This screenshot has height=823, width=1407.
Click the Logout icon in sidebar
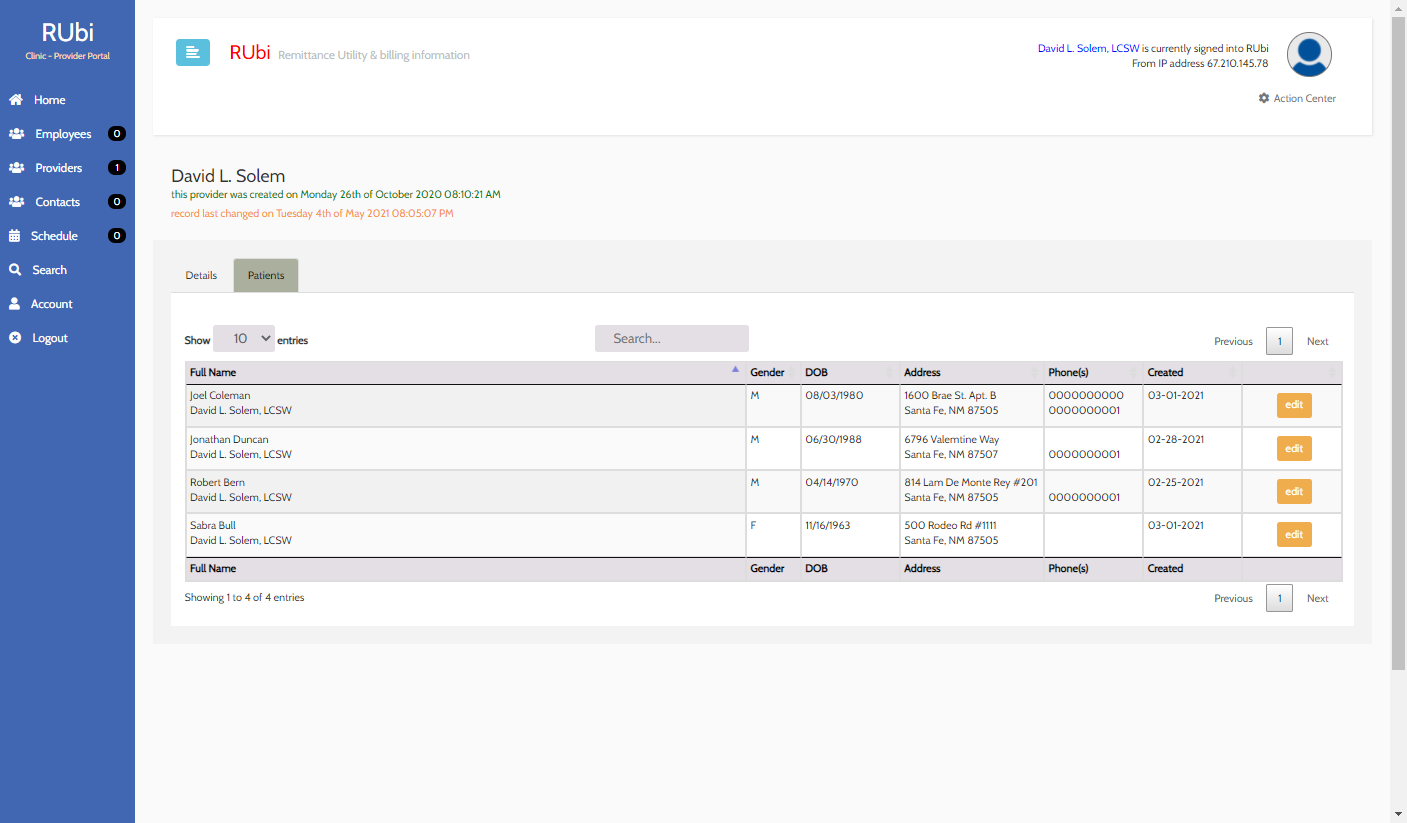[x=15, y=338]
